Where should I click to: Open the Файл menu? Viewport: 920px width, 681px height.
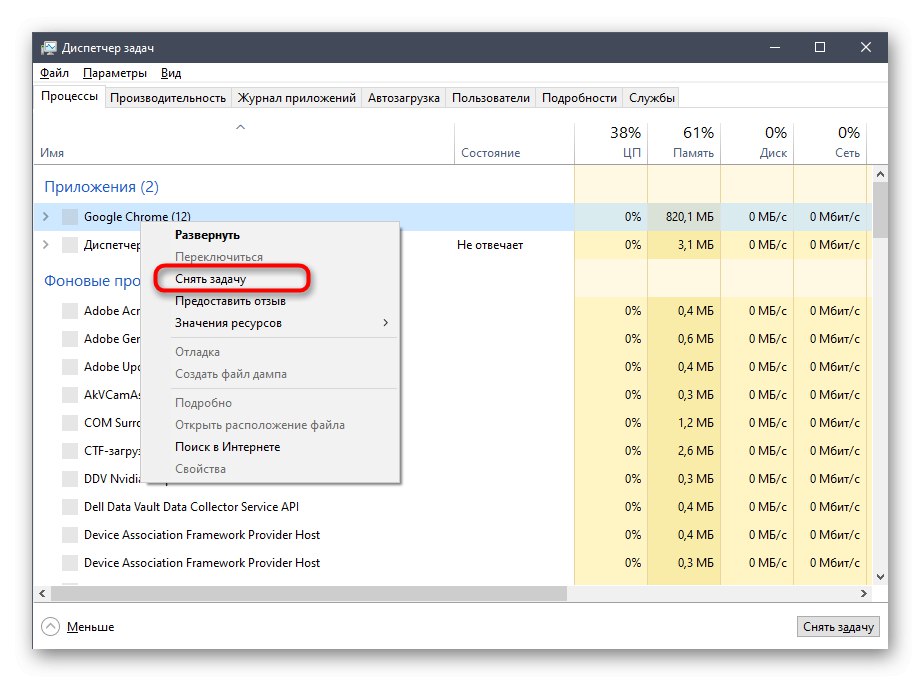[x=54, y=73]
